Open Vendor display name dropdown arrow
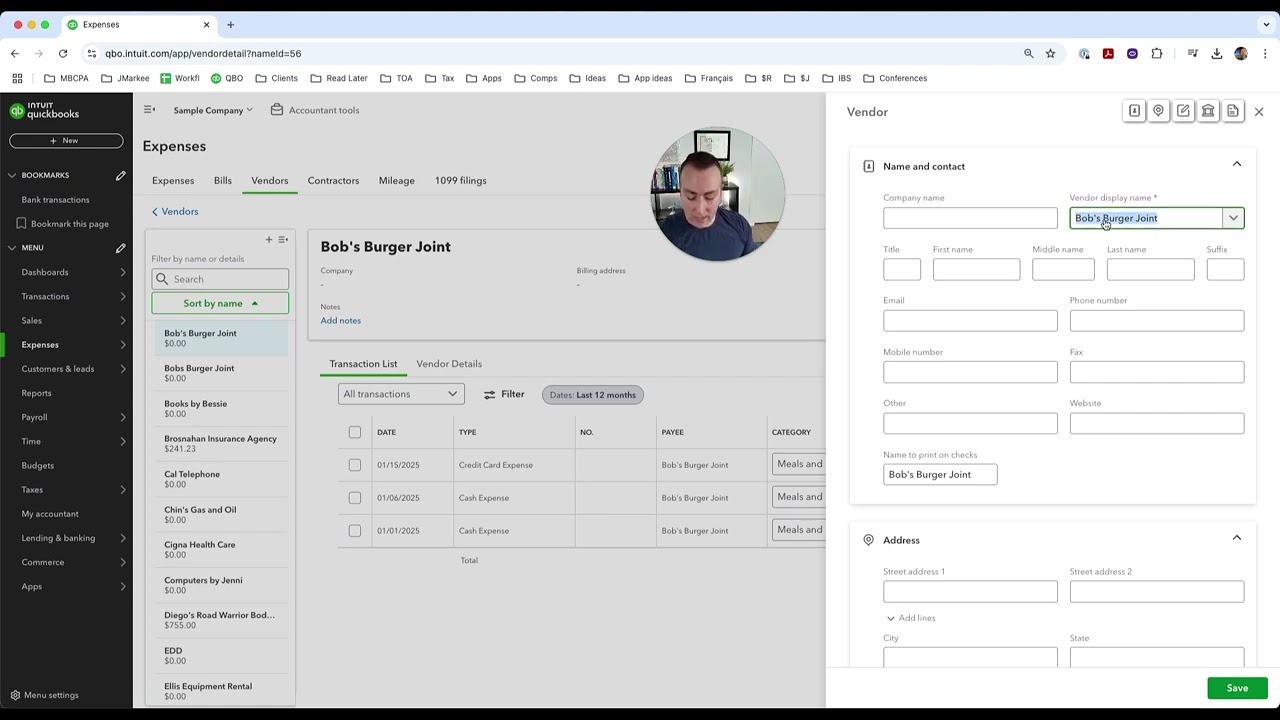Viewport: 1280px width, 720px height. [1233, 218]
